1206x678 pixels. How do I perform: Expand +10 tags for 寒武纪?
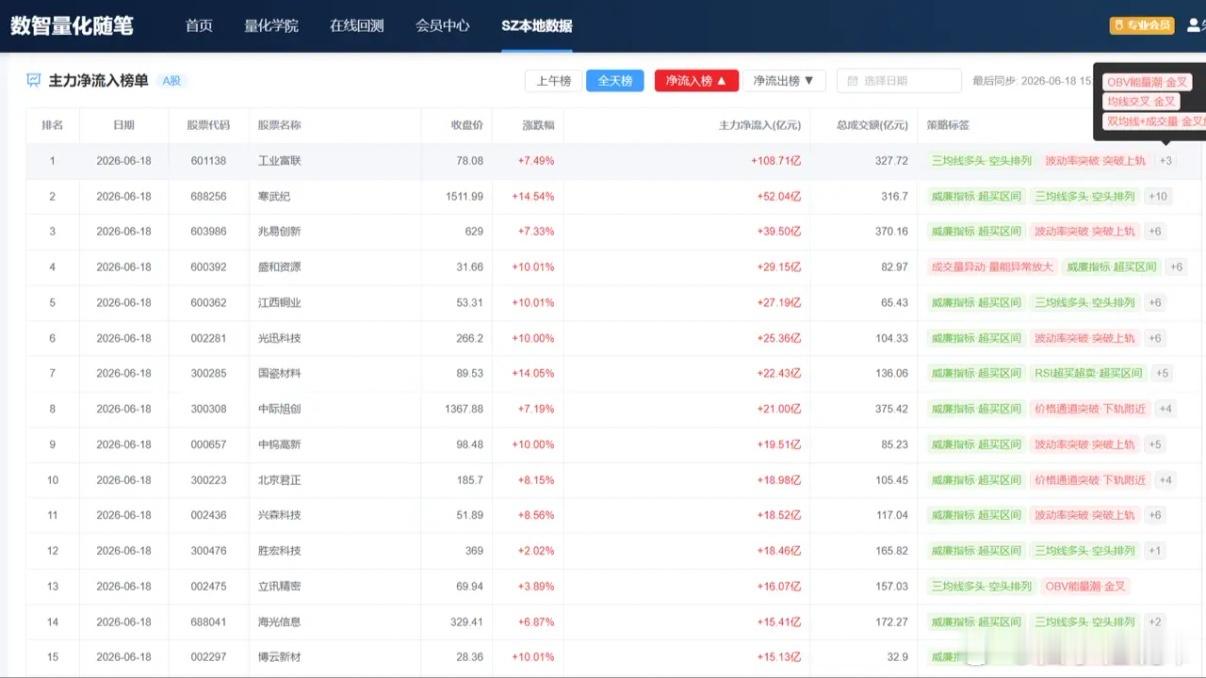(x=1158, y=196)
